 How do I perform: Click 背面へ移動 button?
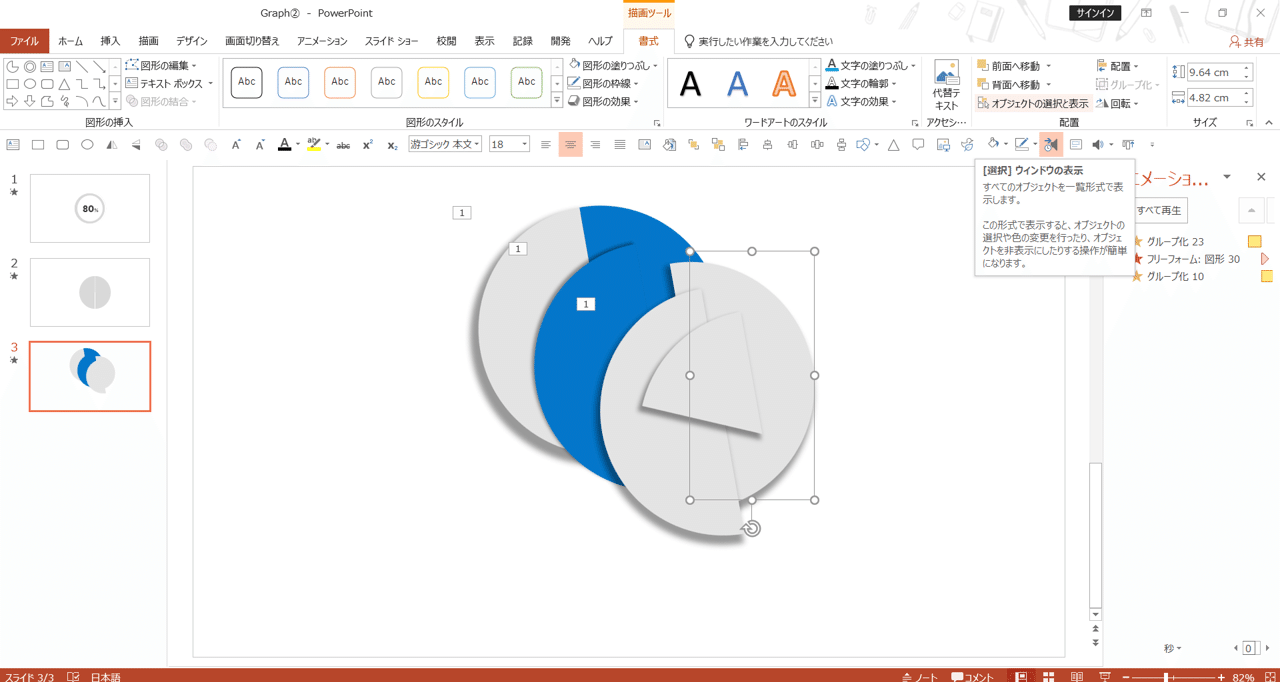pos(1014,84)
